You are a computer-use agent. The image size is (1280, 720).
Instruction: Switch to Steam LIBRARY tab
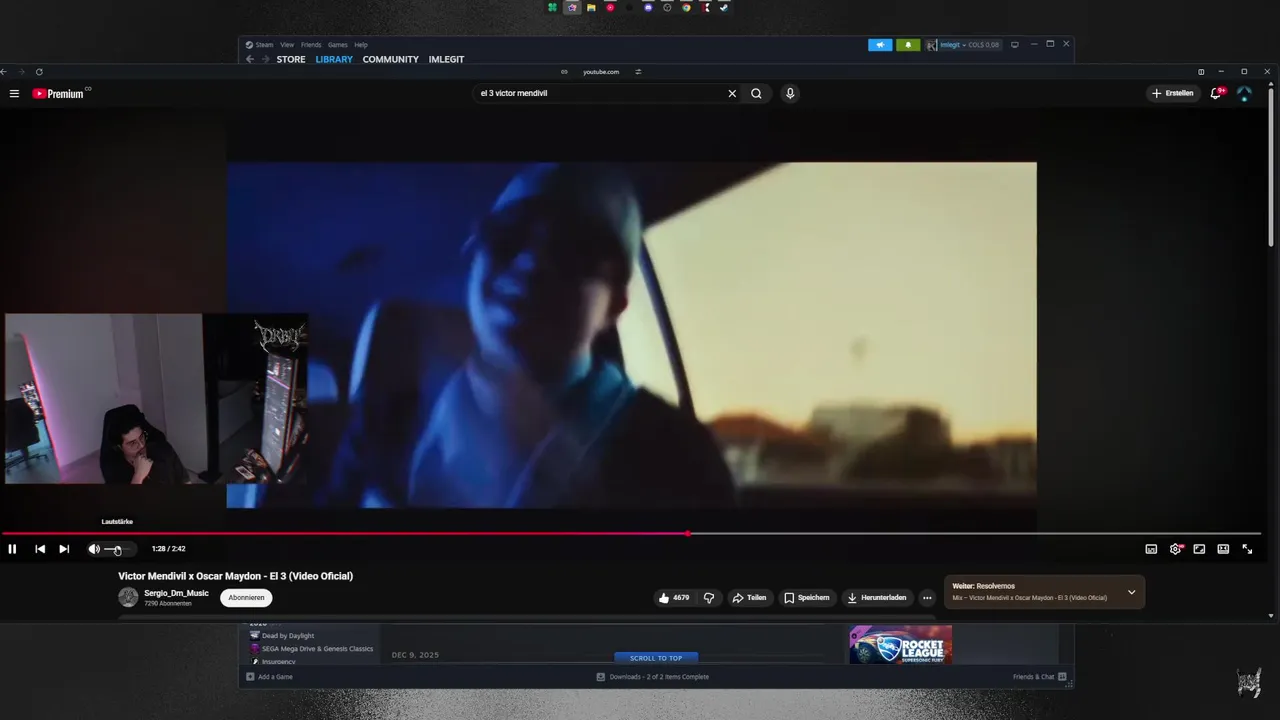coord(334,59)
